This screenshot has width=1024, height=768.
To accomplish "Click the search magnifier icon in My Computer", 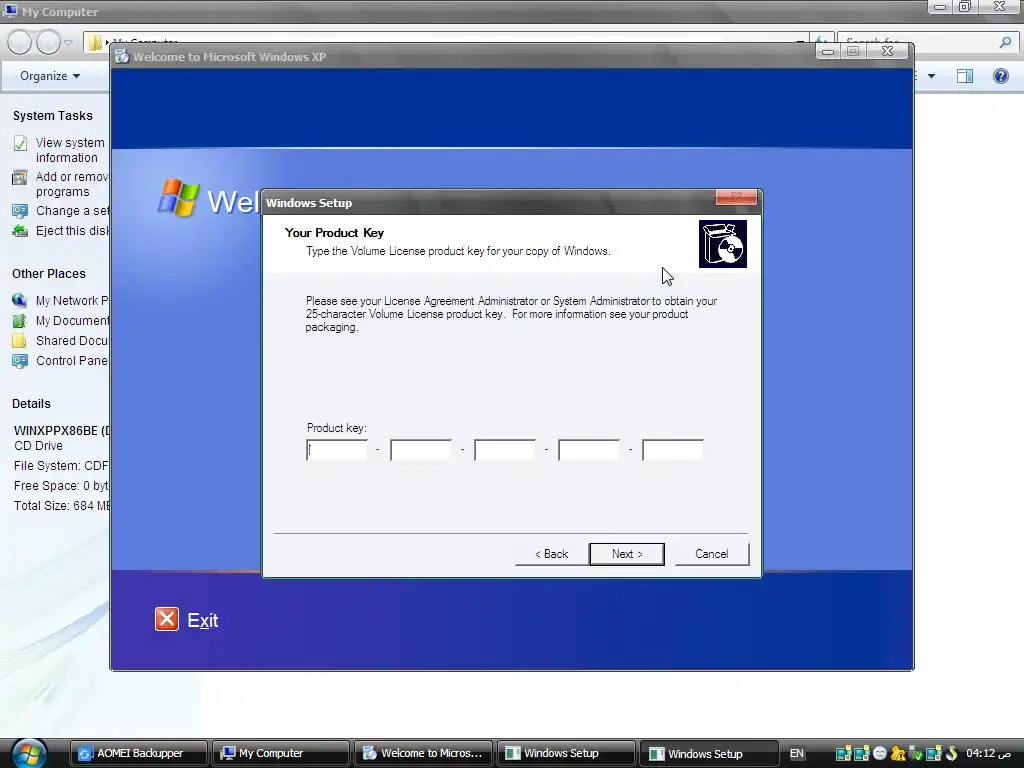I will click(x=1005, y=42).
